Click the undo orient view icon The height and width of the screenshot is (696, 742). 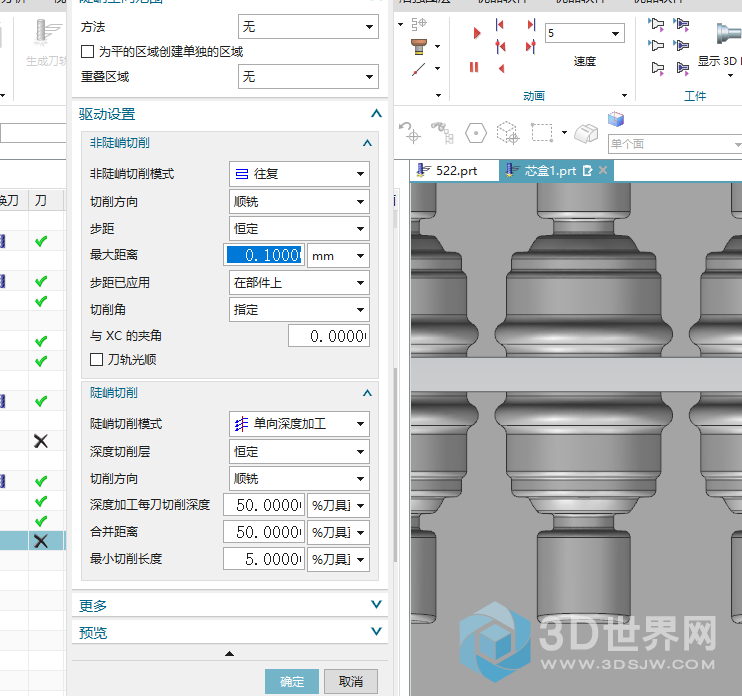[410, 133]
